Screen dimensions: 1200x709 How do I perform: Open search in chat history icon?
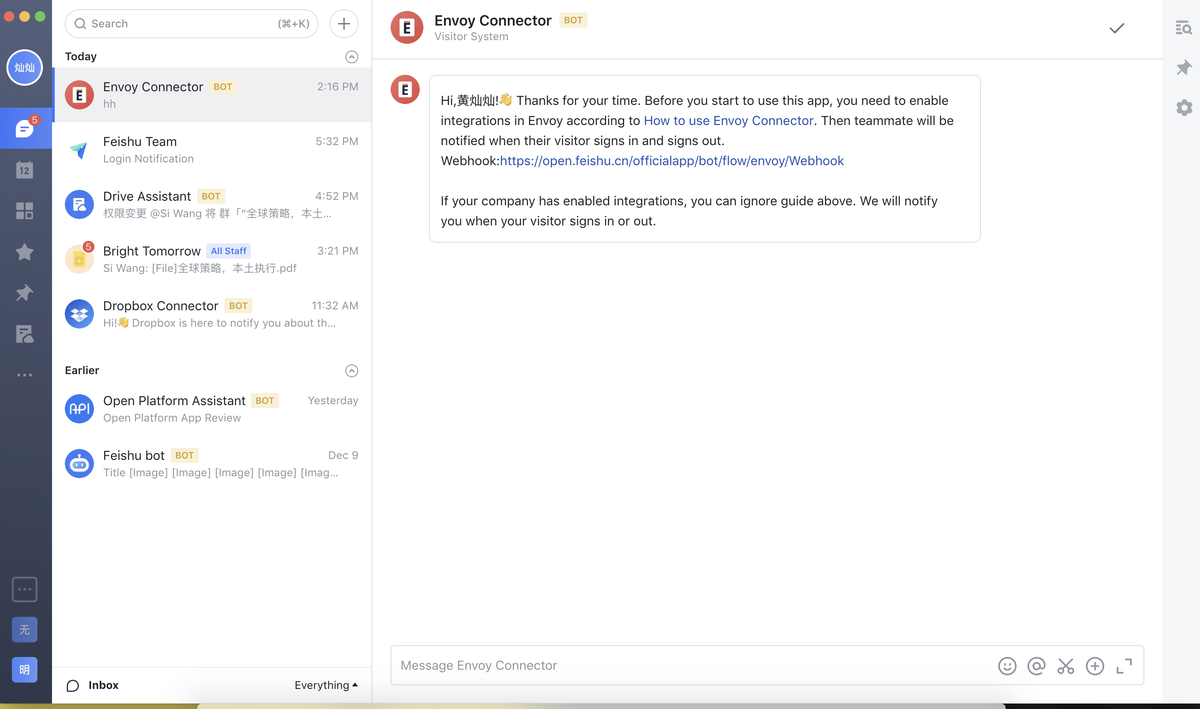click(1184, 28)
